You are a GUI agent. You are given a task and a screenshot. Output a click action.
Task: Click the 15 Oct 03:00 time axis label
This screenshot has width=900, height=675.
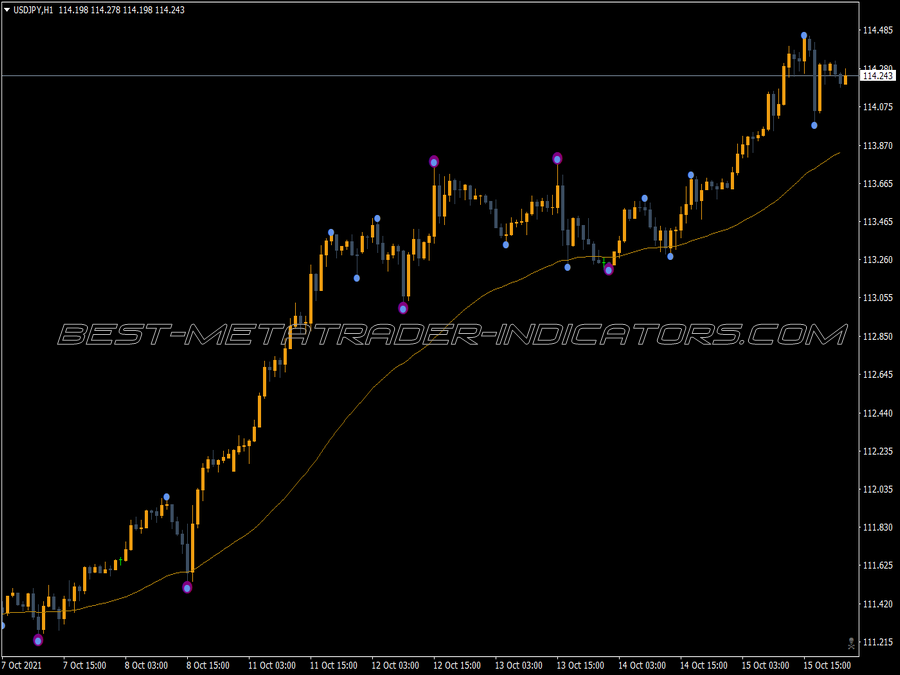tap(766, 666)
